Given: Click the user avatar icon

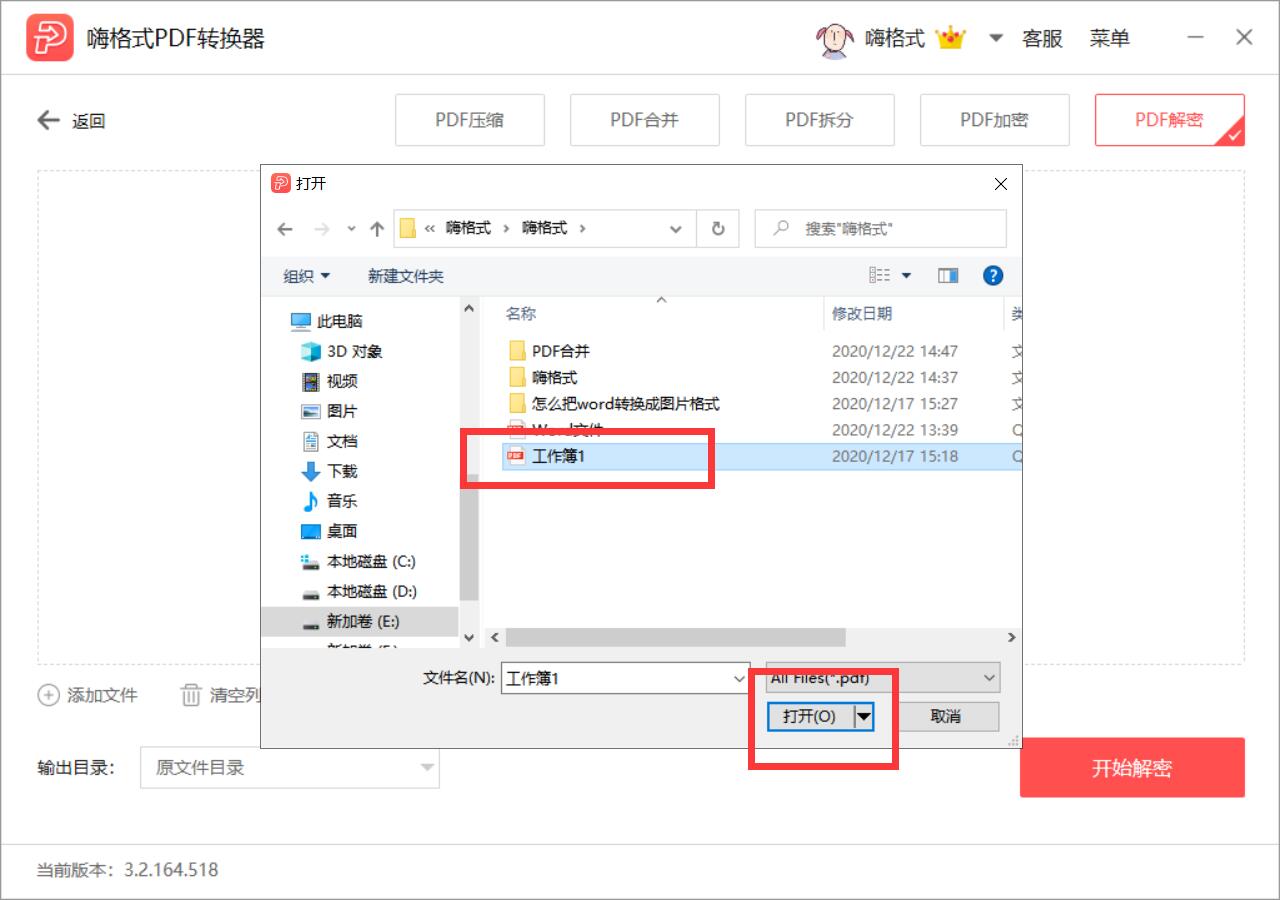Looking at the screenshot, I should coord(834,39).
